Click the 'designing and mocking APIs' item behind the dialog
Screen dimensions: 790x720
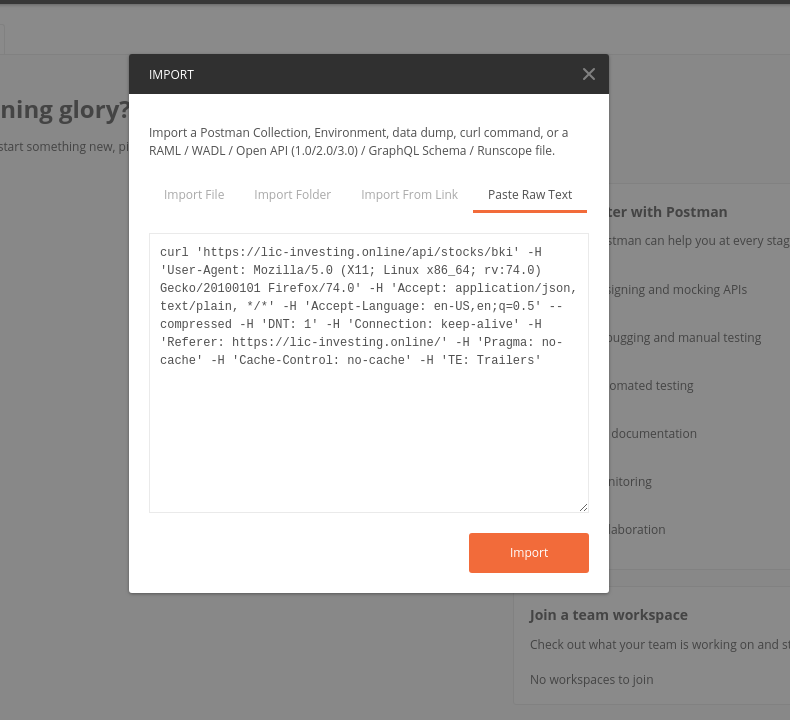[678, 290]
